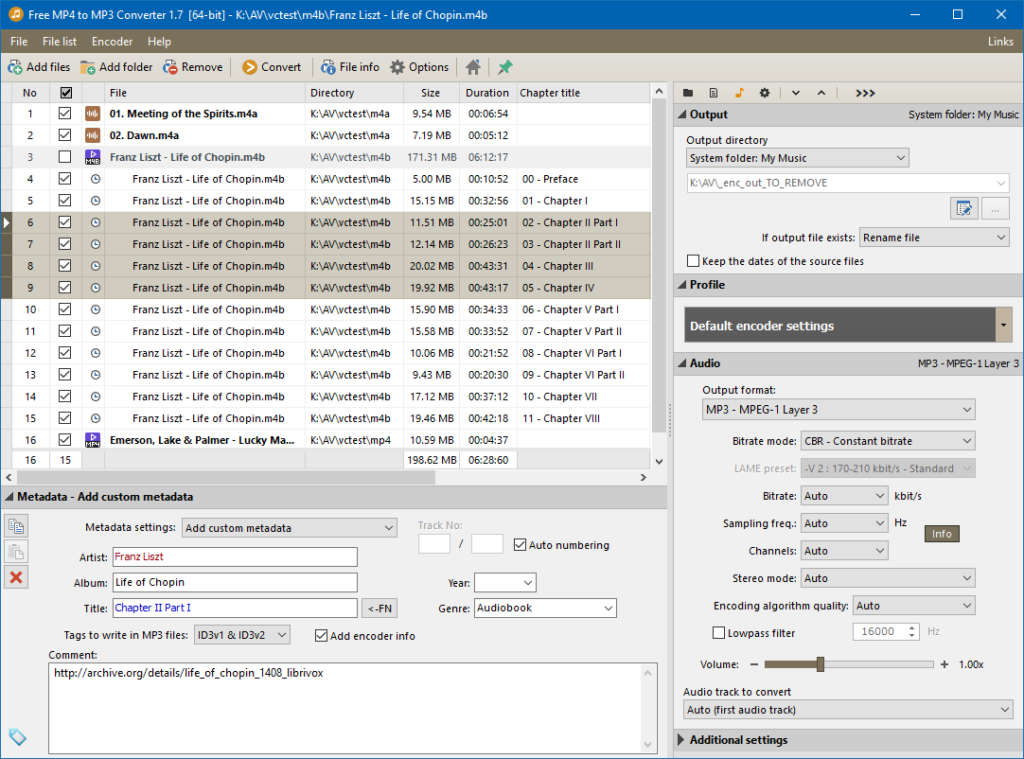The image size is (1024, 759).
Task: Click the Volume minus button
Action: point(754,664)
